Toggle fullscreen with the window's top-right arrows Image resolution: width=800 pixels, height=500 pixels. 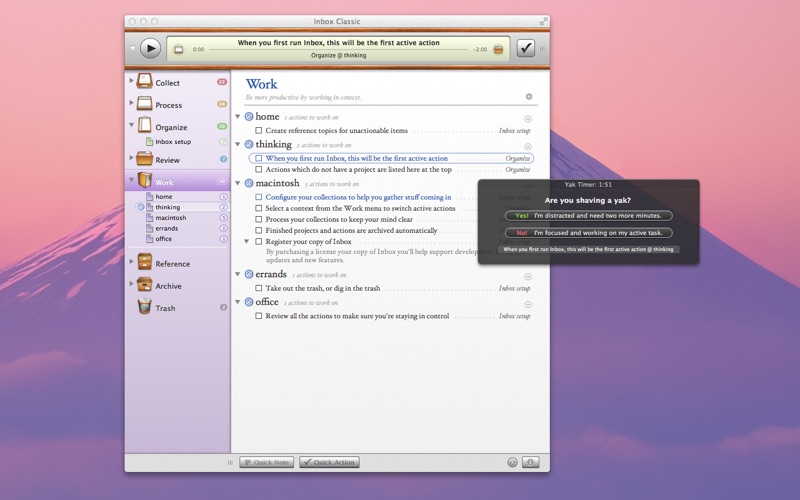pyautogui.click(x=544, y=21)
